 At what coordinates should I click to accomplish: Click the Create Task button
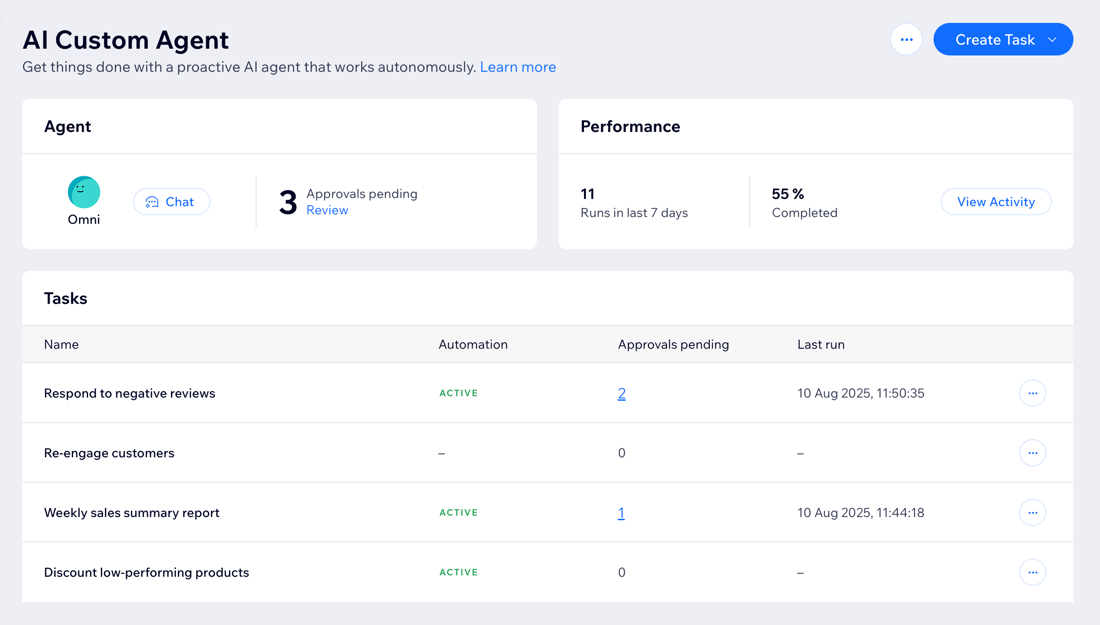(994, 40)
